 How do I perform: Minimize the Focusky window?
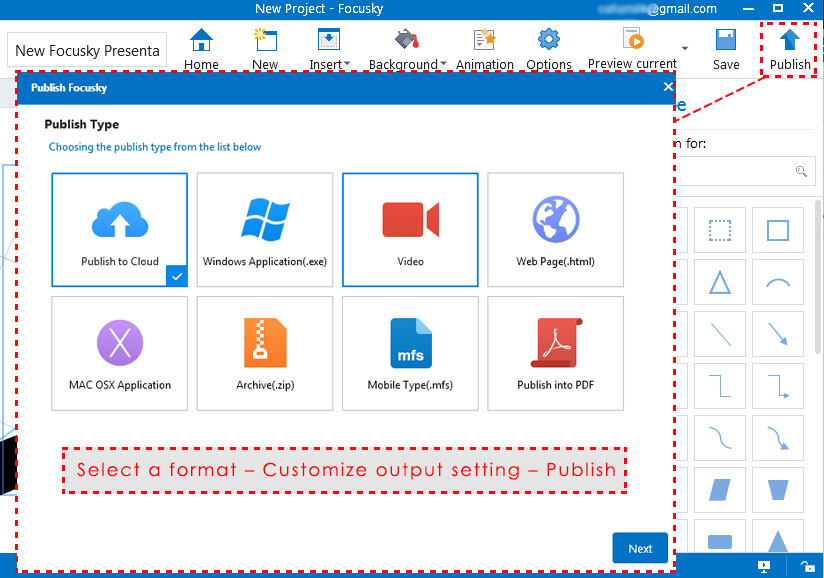click(749, 9)
